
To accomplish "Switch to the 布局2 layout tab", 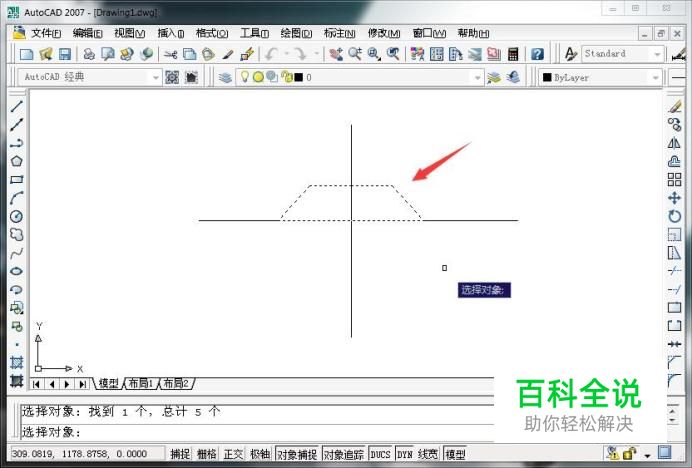I will coord(176,383).
